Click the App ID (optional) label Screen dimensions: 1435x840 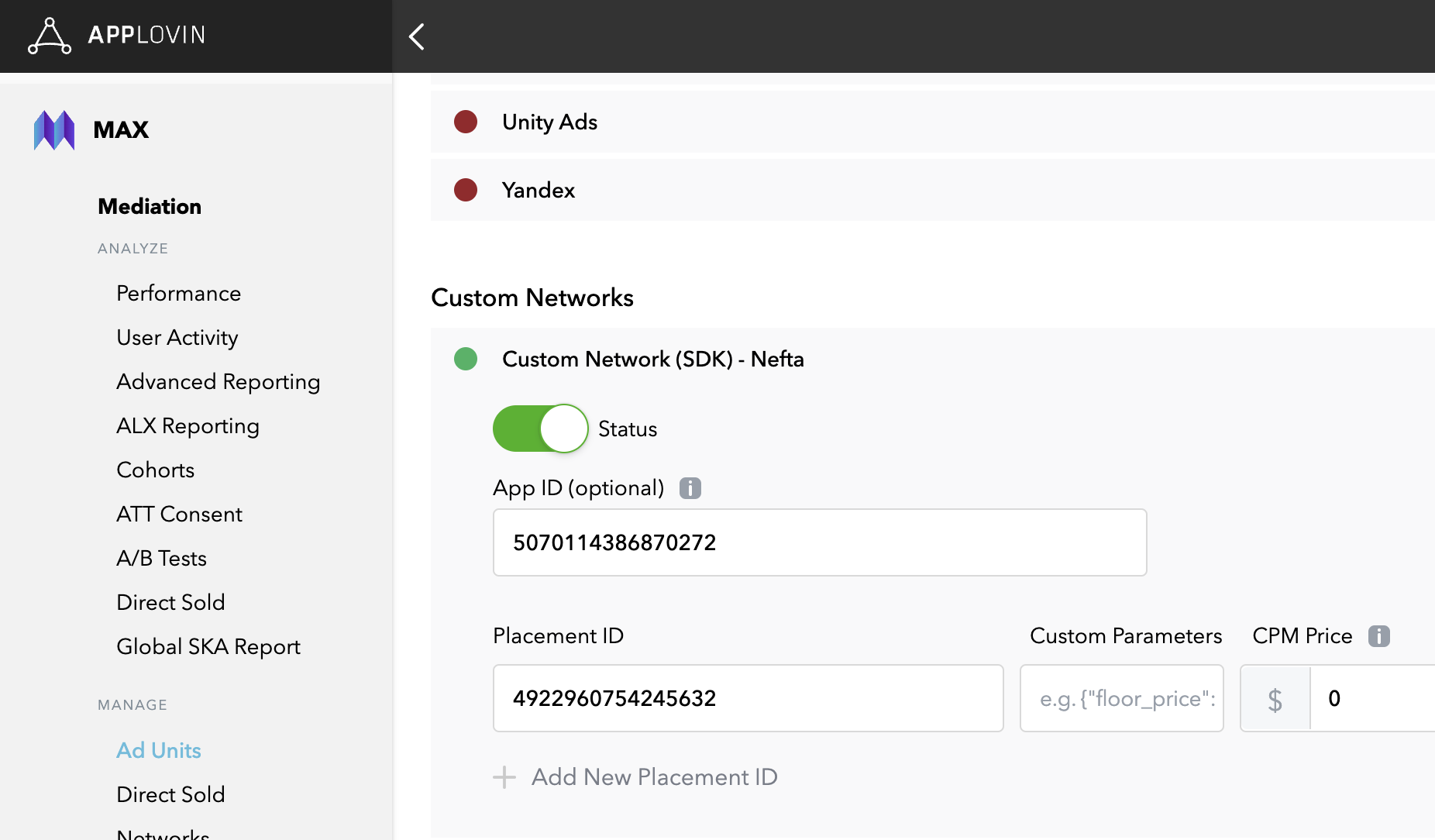[x=579, y=487]
